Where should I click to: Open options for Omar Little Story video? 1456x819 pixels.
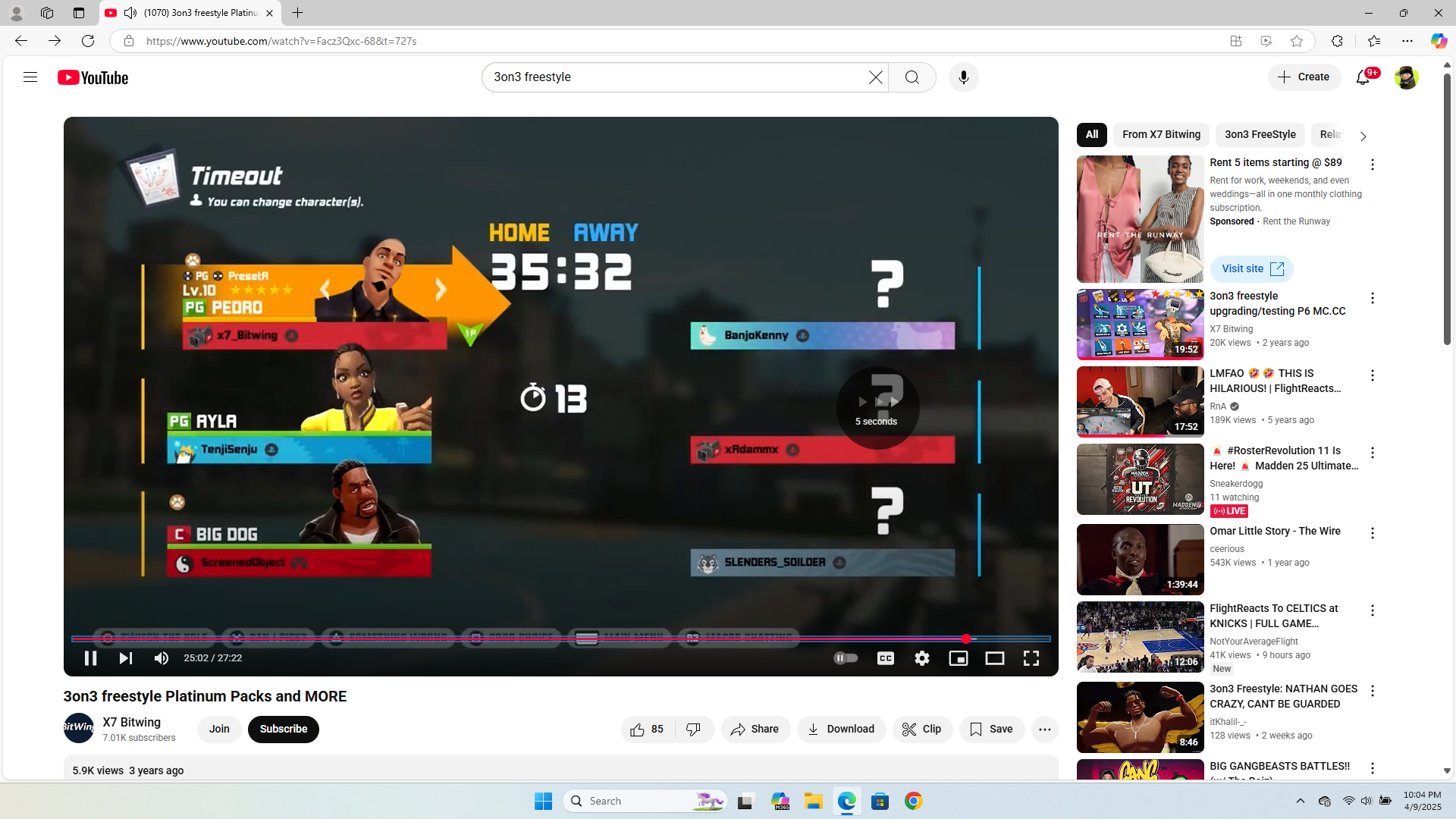tap(1373, 533)
